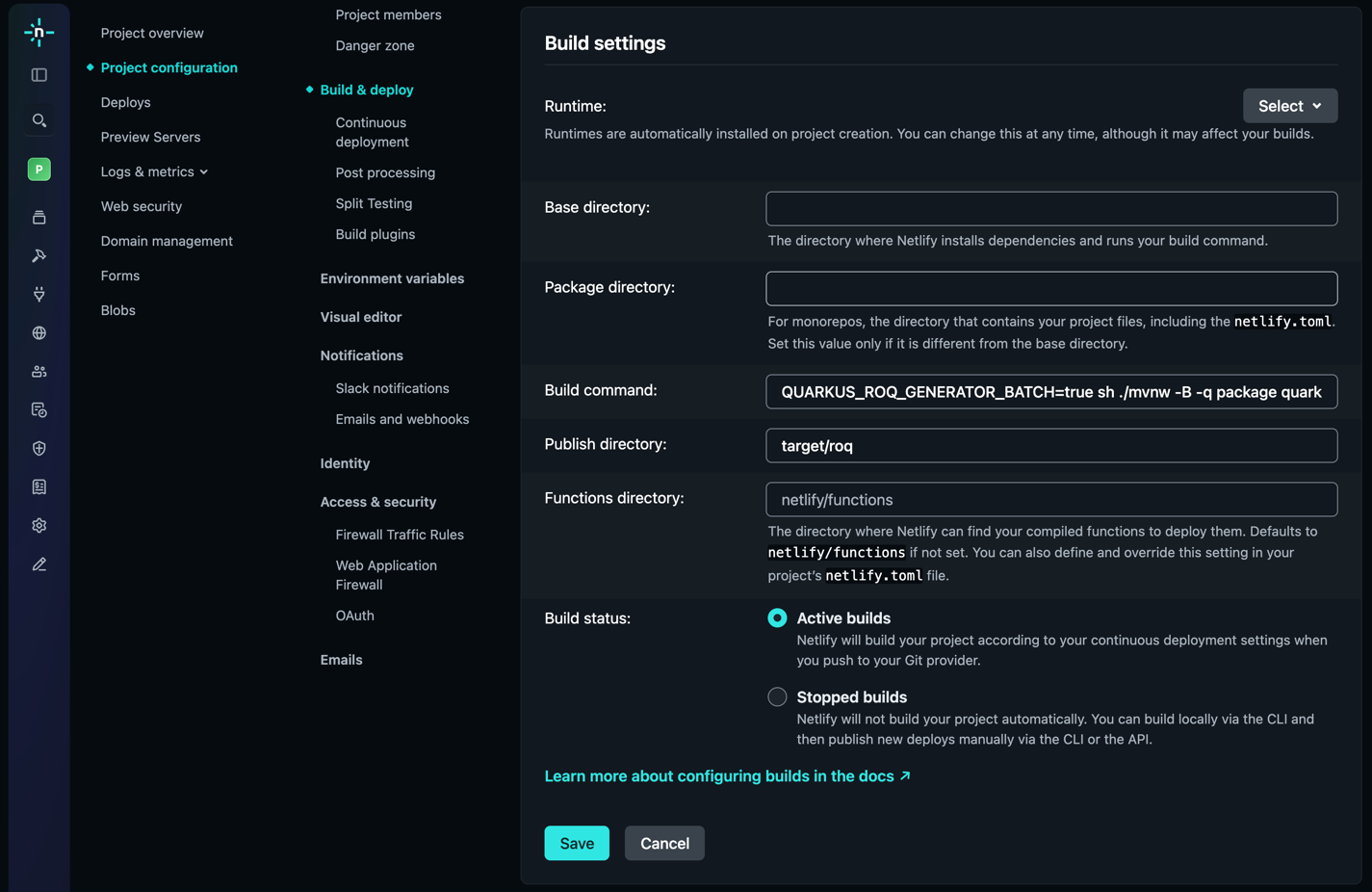Expand the Logs & metrics menu
This screenshot has width=1372, height=892.
[154, 171]
